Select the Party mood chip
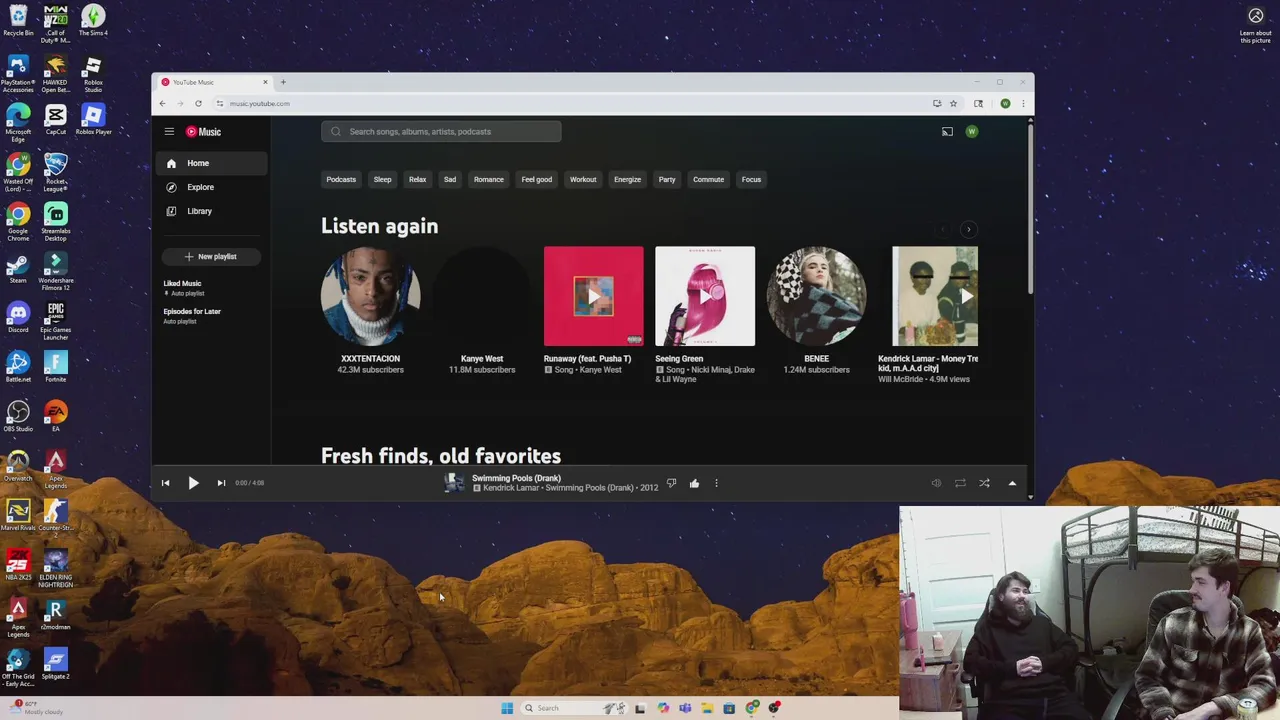This screenshot has width=1280, height=720. tap(667, 180)
